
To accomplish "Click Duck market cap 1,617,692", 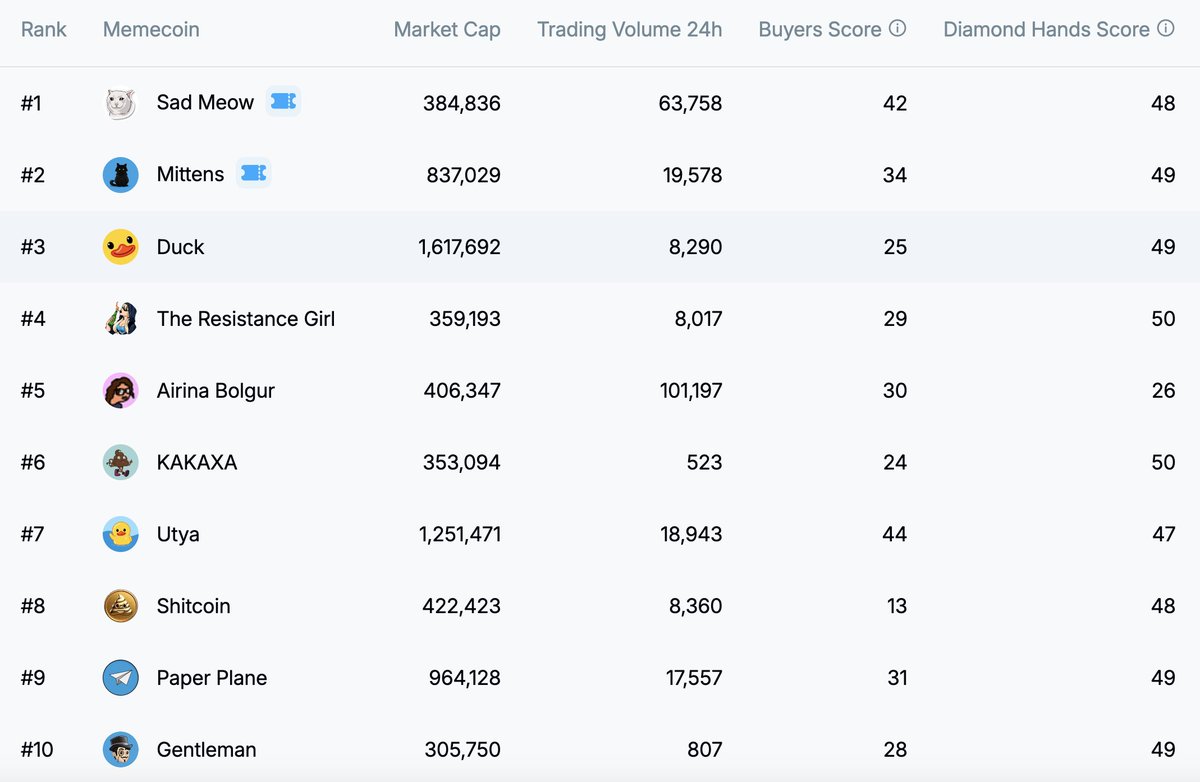I will pyautogui.click(x=459, y=247).
